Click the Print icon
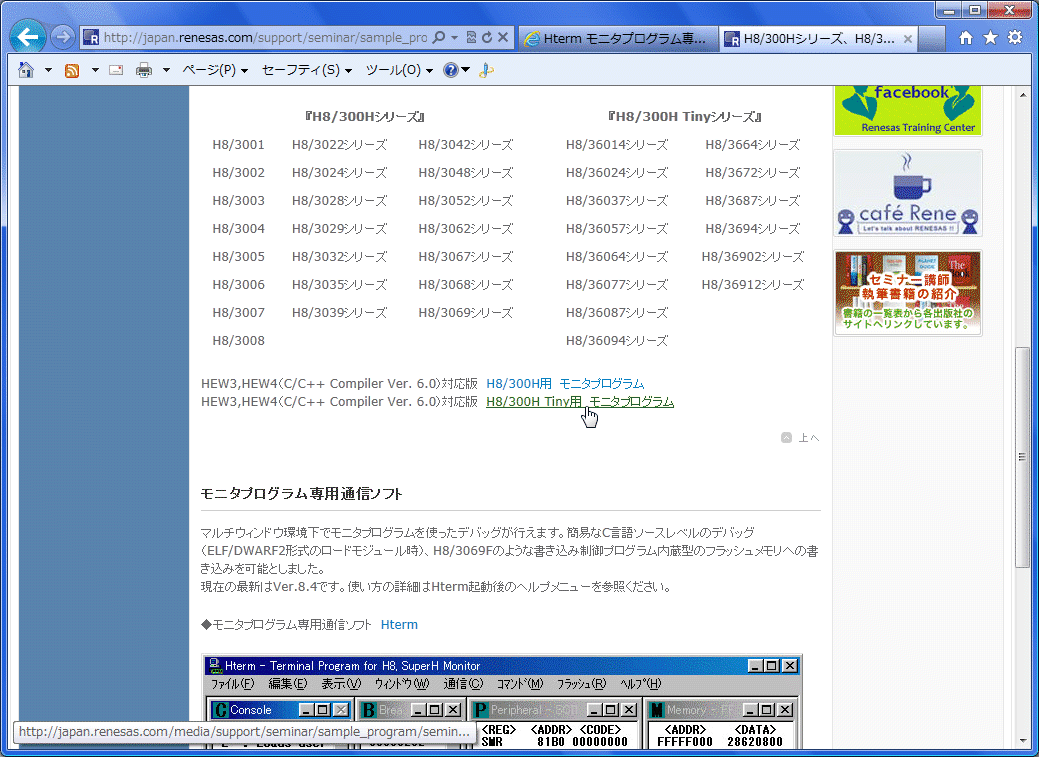The height and width of the screenshot is (757, 1039). coord(146,70)
